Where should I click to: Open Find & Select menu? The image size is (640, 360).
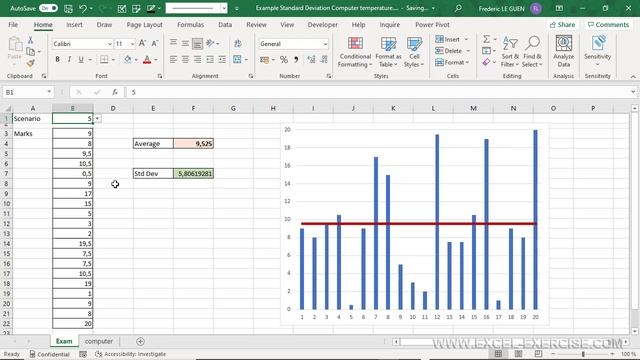[532, 52]
